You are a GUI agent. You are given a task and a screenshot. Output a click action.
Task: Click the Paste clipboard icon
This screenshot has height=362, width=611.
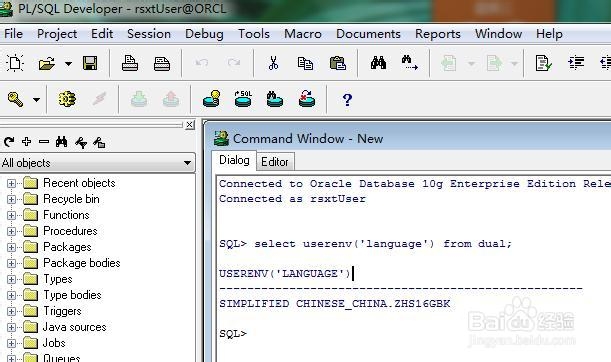(337, 63)
